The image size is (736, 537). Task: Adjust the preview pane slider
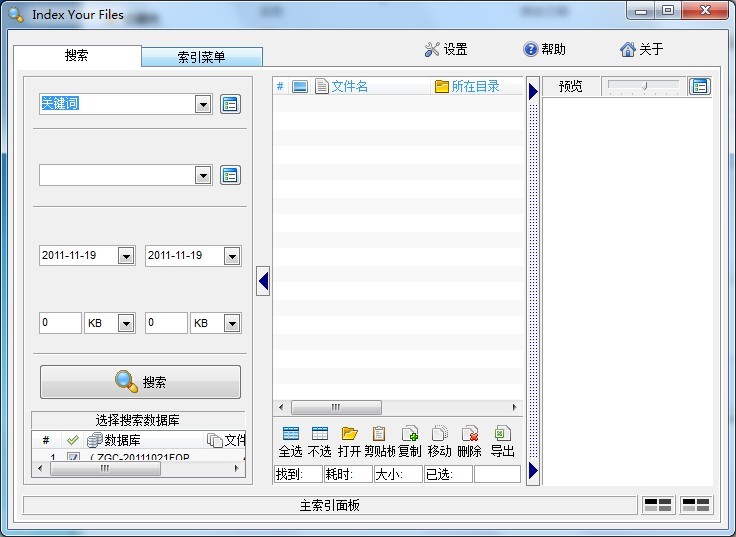click(x=644, y=86)
